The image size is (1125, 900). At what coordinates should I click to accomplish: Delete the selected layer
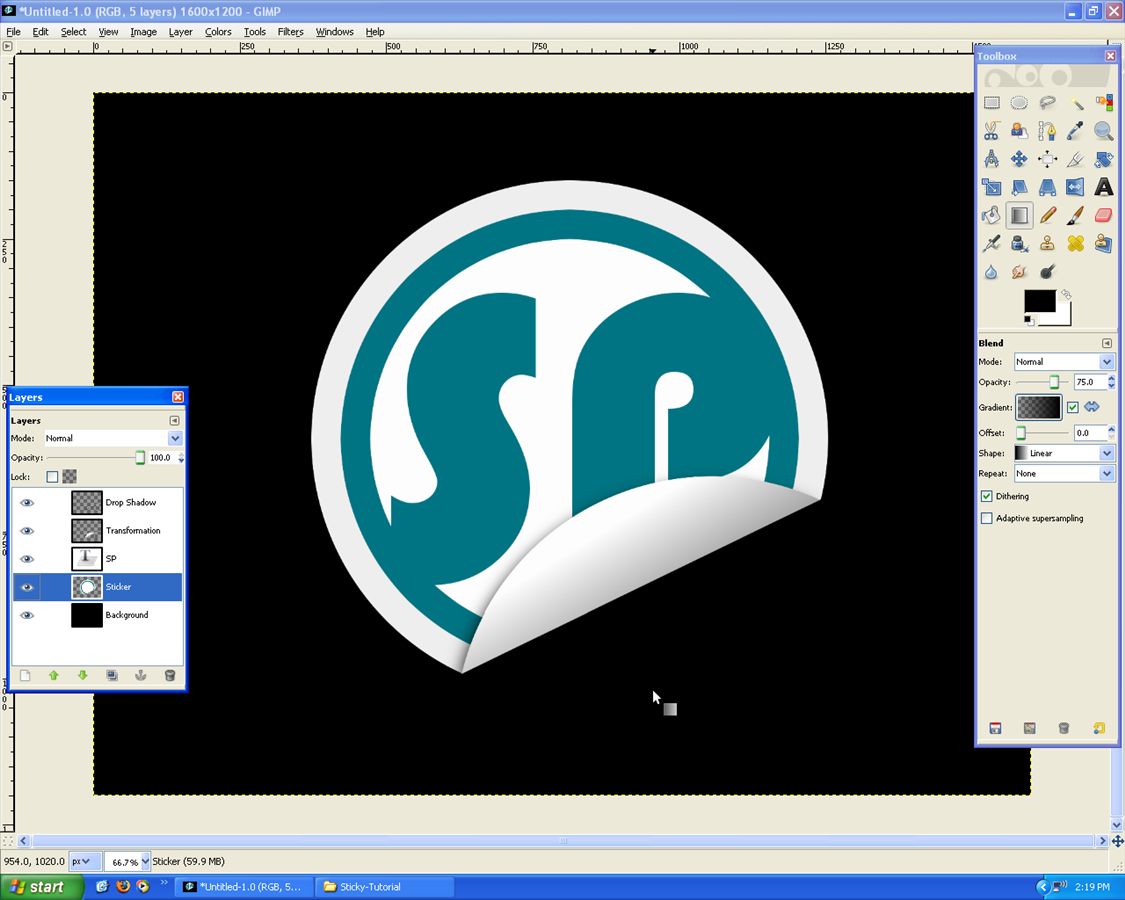[170, 675]
